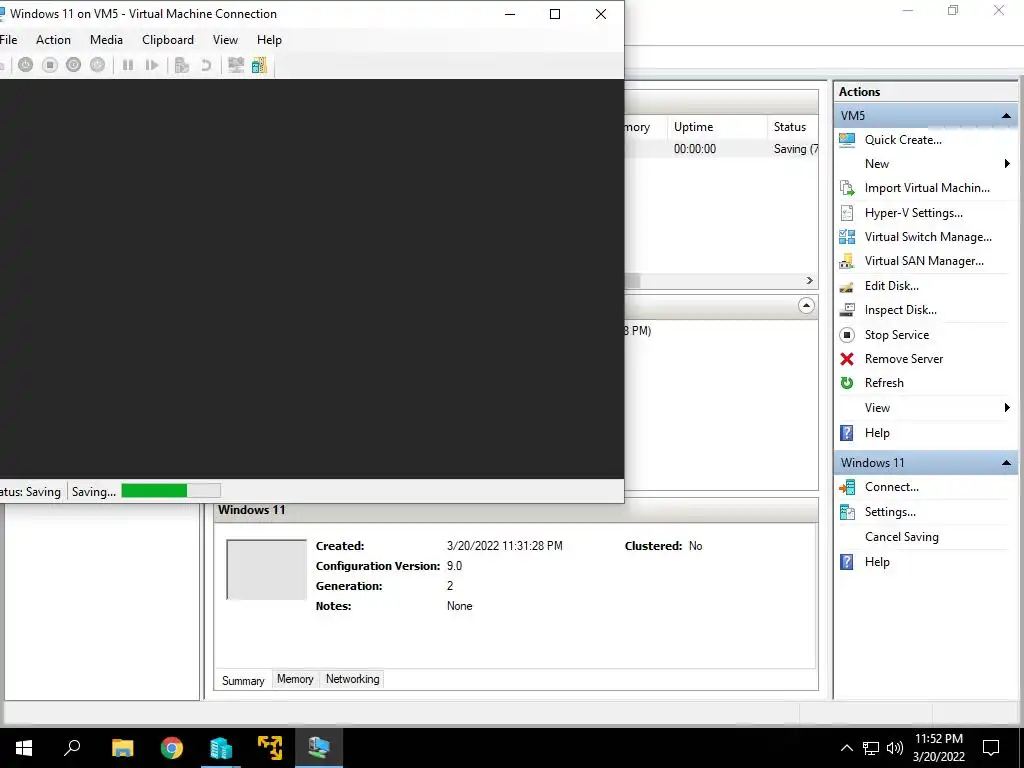1024x768 pixels.
Task: Click the Stop Service icon
Action: pos(847,335)
